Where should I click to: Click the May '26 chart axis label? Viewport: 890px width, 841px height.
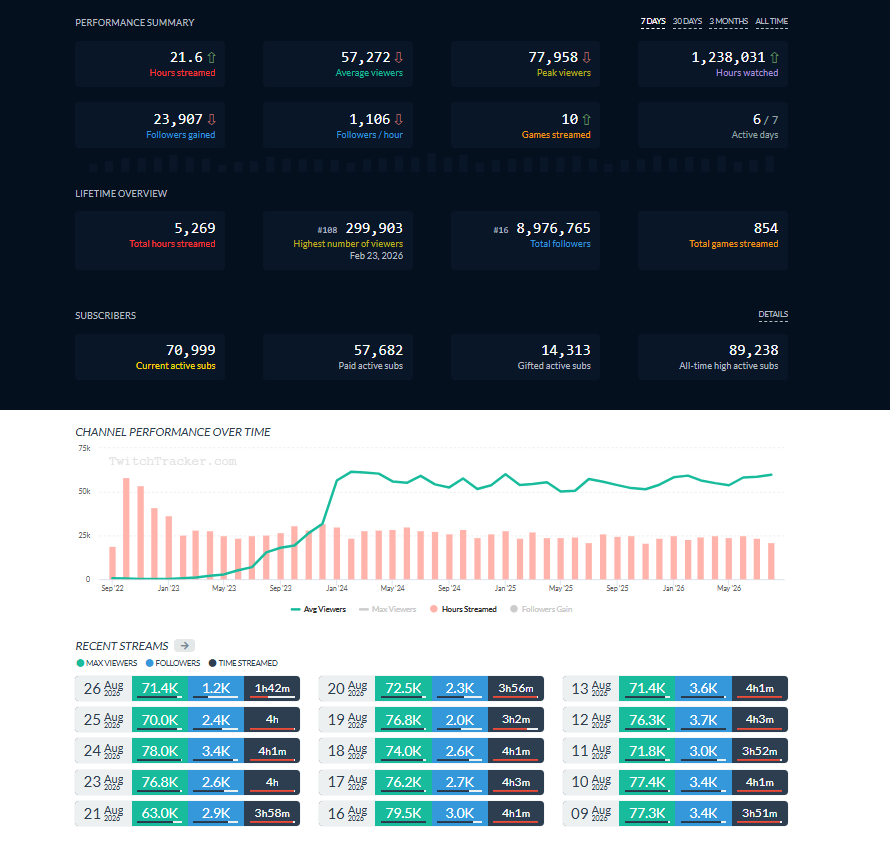tap(729, 588)
